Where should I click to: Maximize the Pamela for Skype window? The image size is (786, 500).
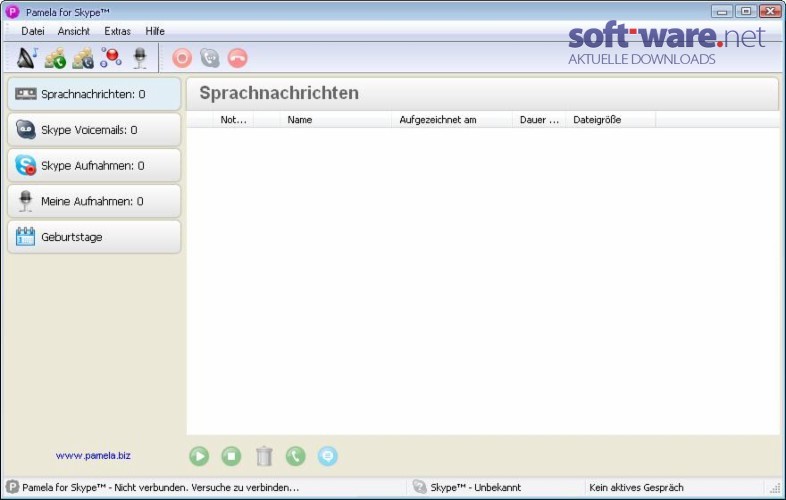tap(746, 11)
